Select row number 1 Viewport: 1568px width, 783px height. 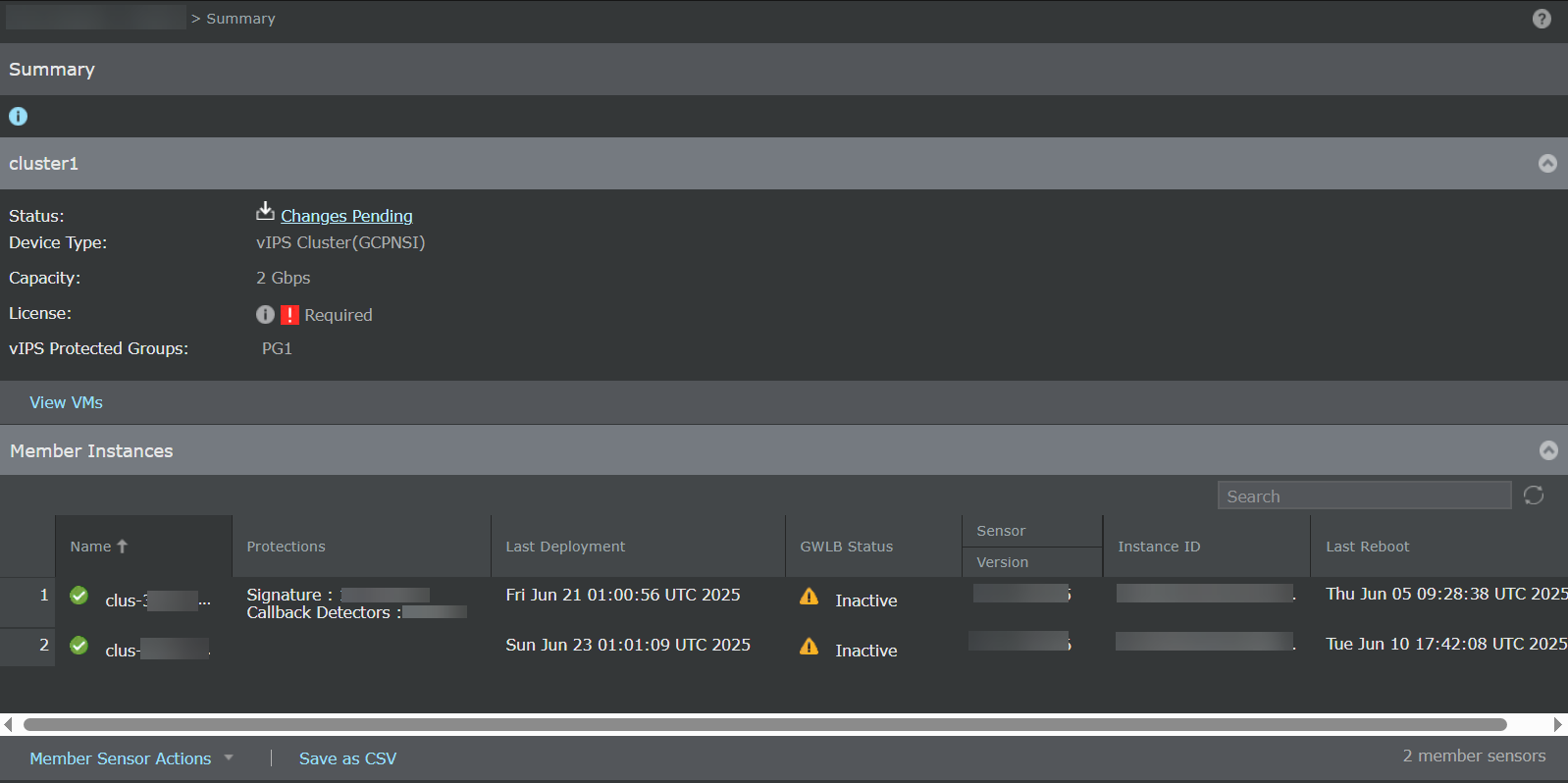[44, 595]
